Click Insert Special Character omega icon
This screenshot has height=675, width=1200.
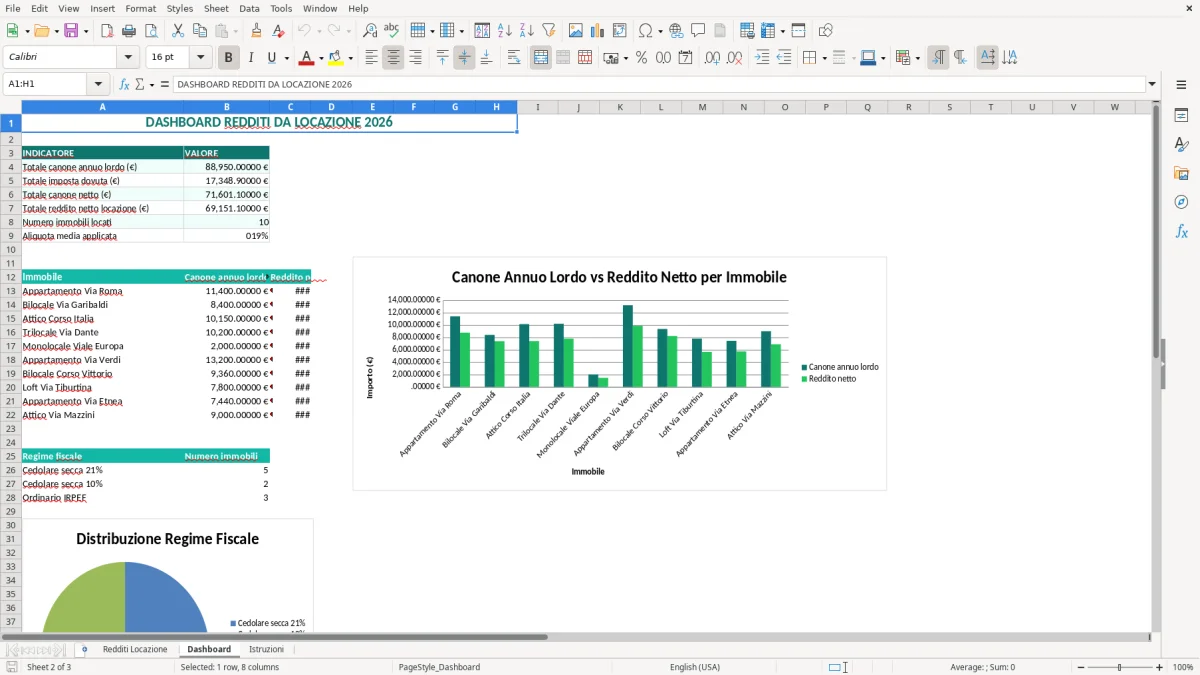(x=646, y=31)
